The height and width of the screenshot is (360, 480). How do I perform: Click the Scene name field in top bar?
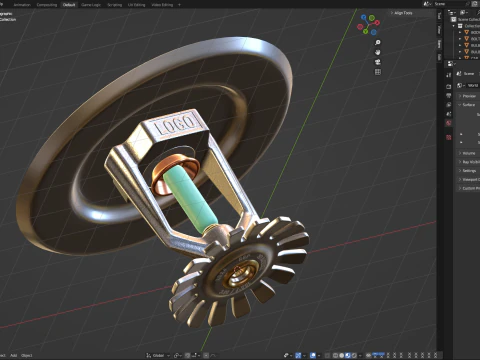click(x=450, y=4)
